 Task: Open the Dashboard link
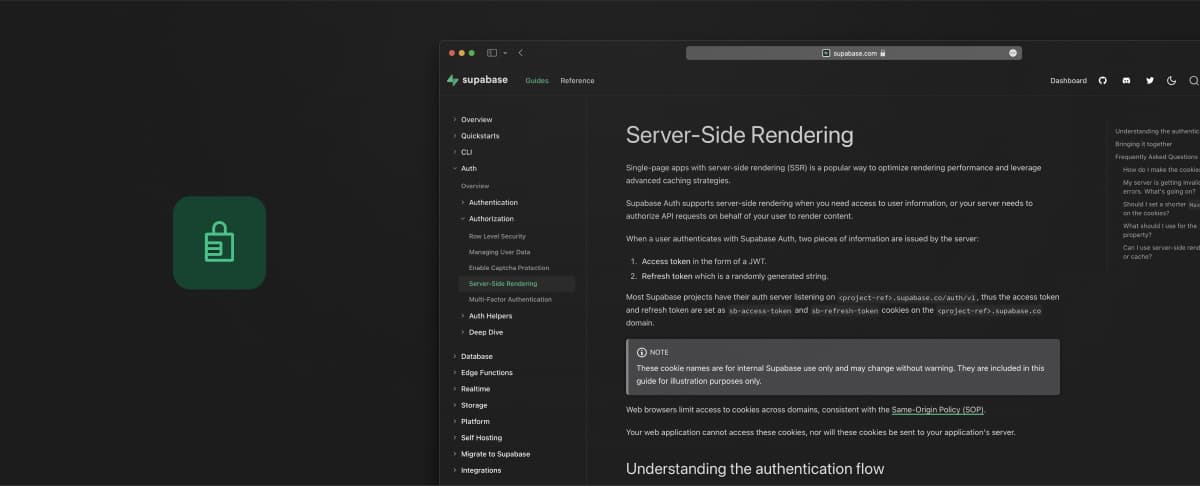click(1068, 81)
